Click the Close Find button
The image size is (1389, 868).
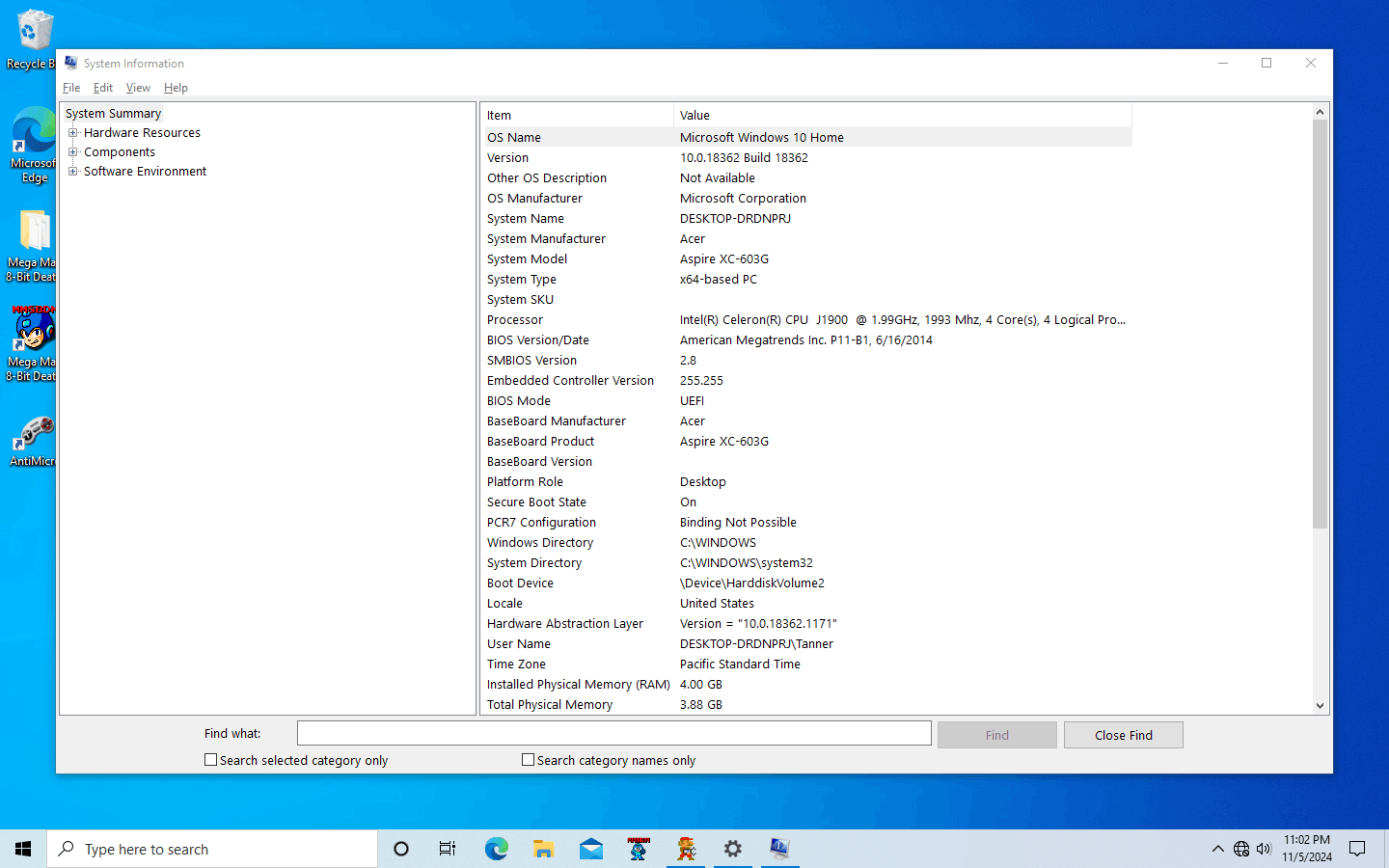1124,735
